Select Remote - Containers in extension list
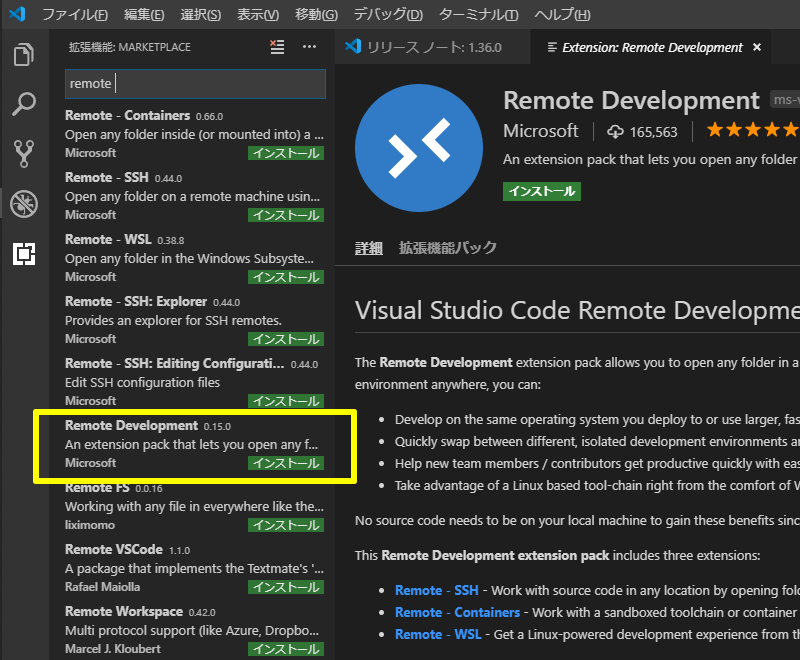 point(192,134)
